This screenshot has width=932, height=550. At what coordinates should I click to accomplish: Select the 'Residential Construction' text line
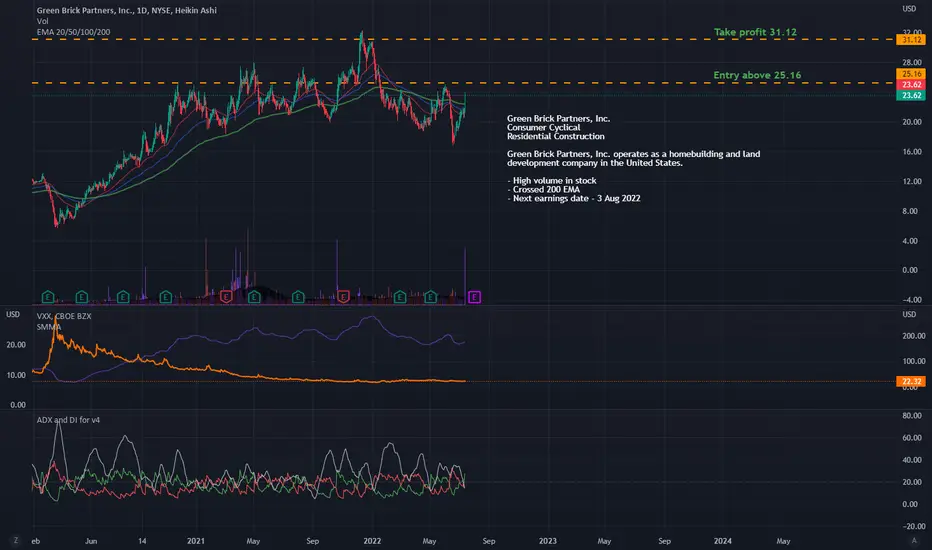(556, 136)
